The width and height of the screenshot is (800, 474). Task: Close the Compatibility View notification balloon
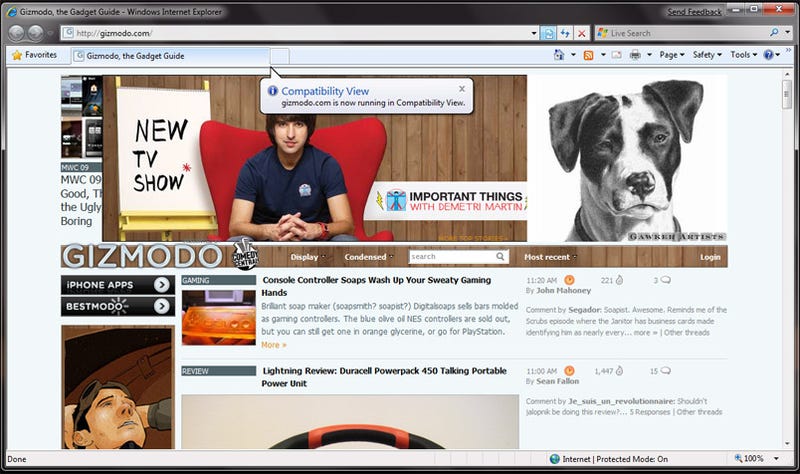[462, 89]
